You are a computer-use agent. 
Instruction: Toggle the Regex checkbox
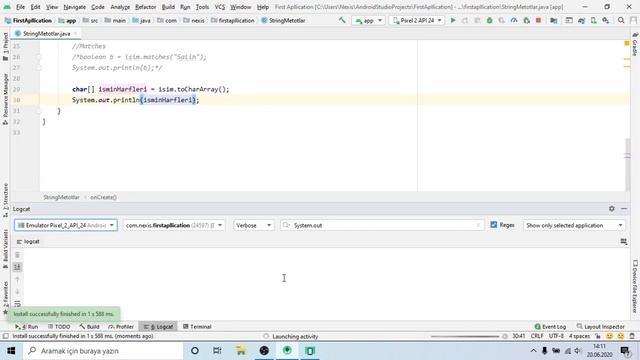[493, 225]
